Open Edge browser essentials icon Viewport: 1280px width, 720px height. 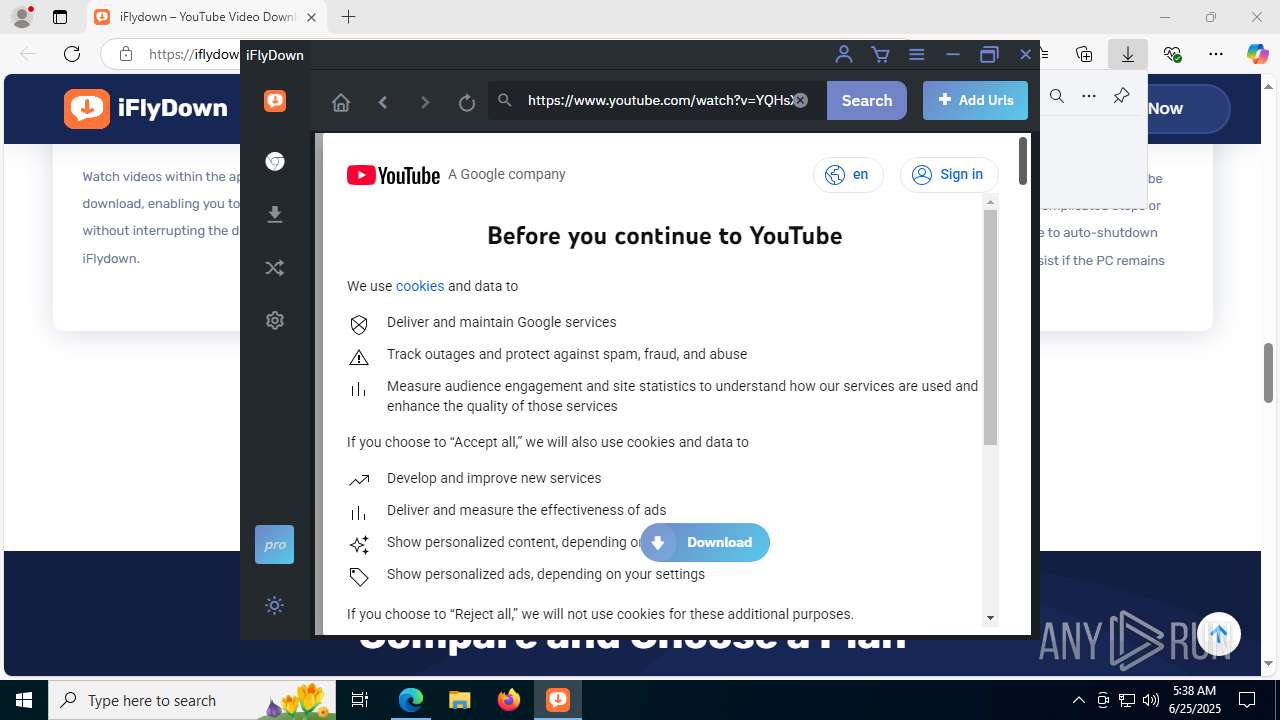click(x=1172, y=54)
